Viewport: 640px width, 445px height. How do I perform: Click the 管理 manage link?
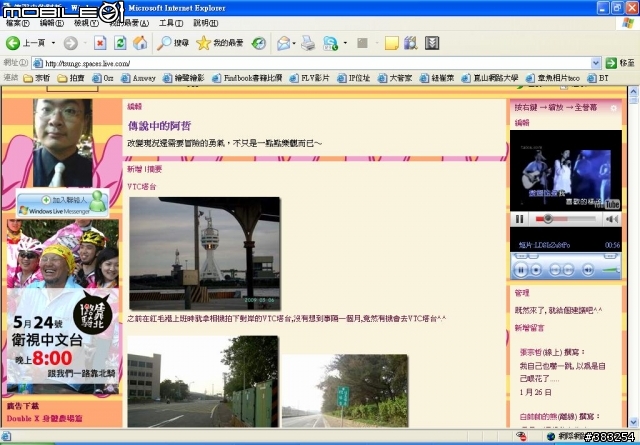(522, 293)
